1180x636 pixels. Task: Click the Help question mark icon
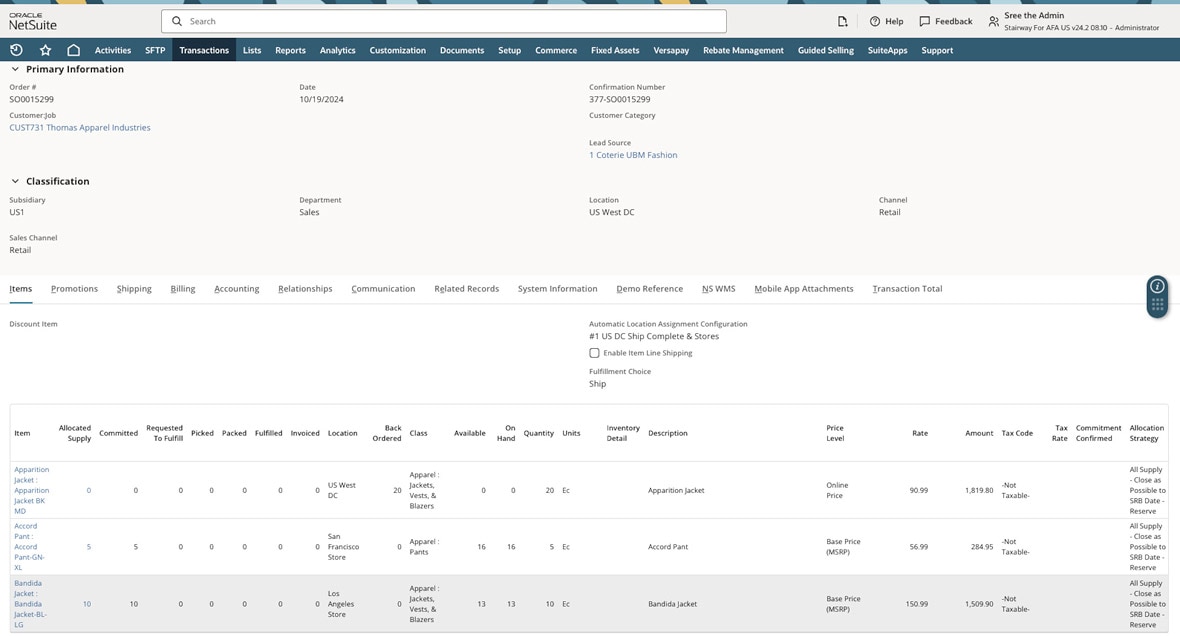coord(874,21)
